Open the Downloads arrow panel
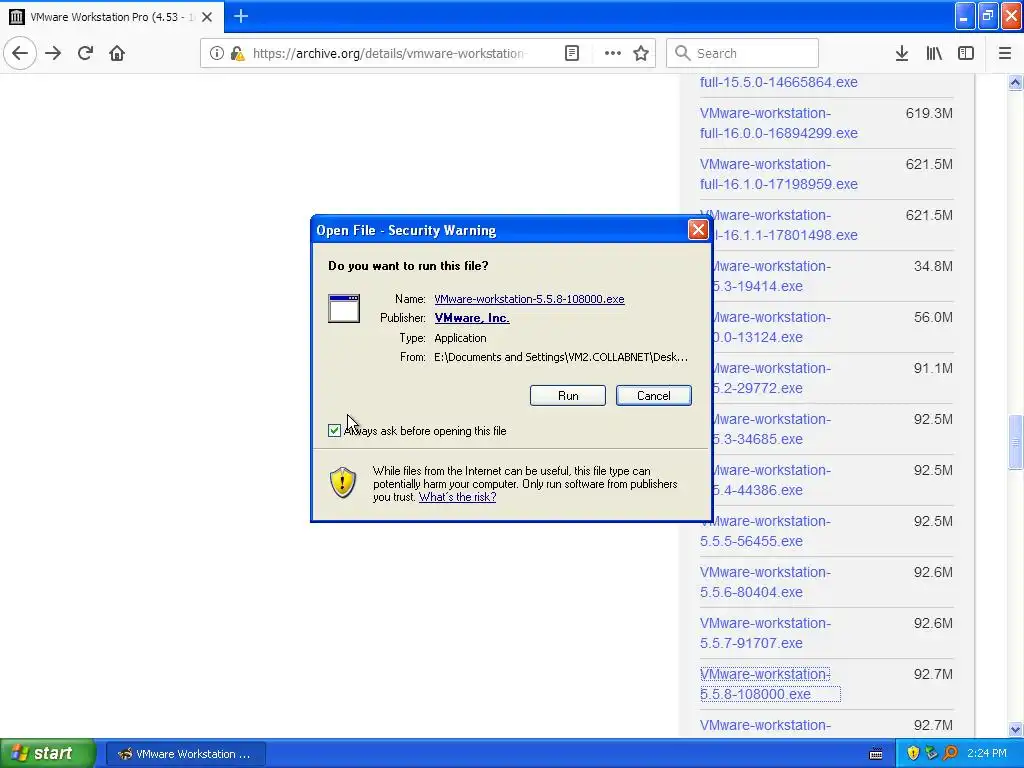This screenshot has width=1024, height=768. click(x=902, y=53)
